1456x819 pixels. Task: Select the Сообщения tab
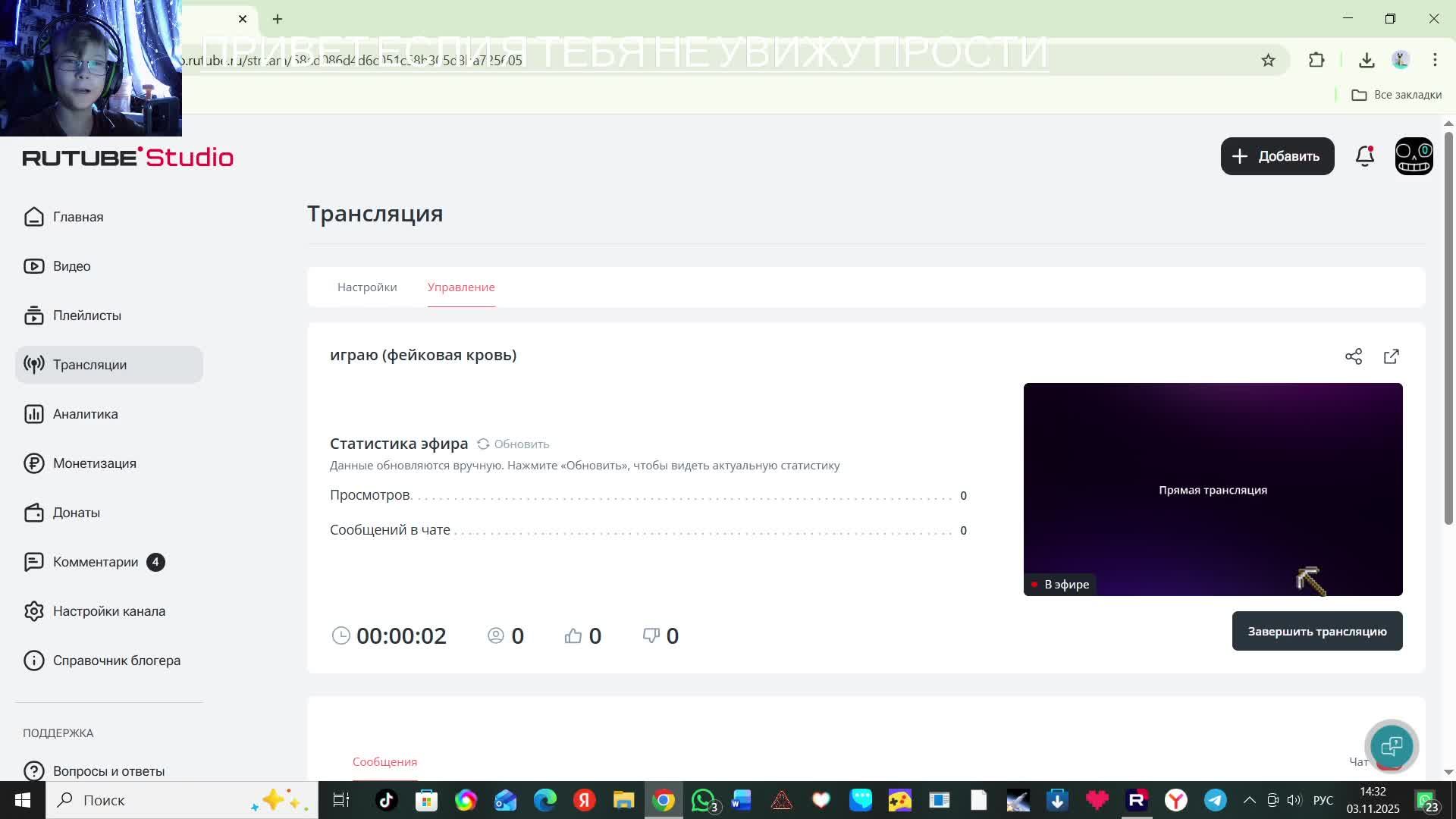pyautogui.click(x=384, y=761)
